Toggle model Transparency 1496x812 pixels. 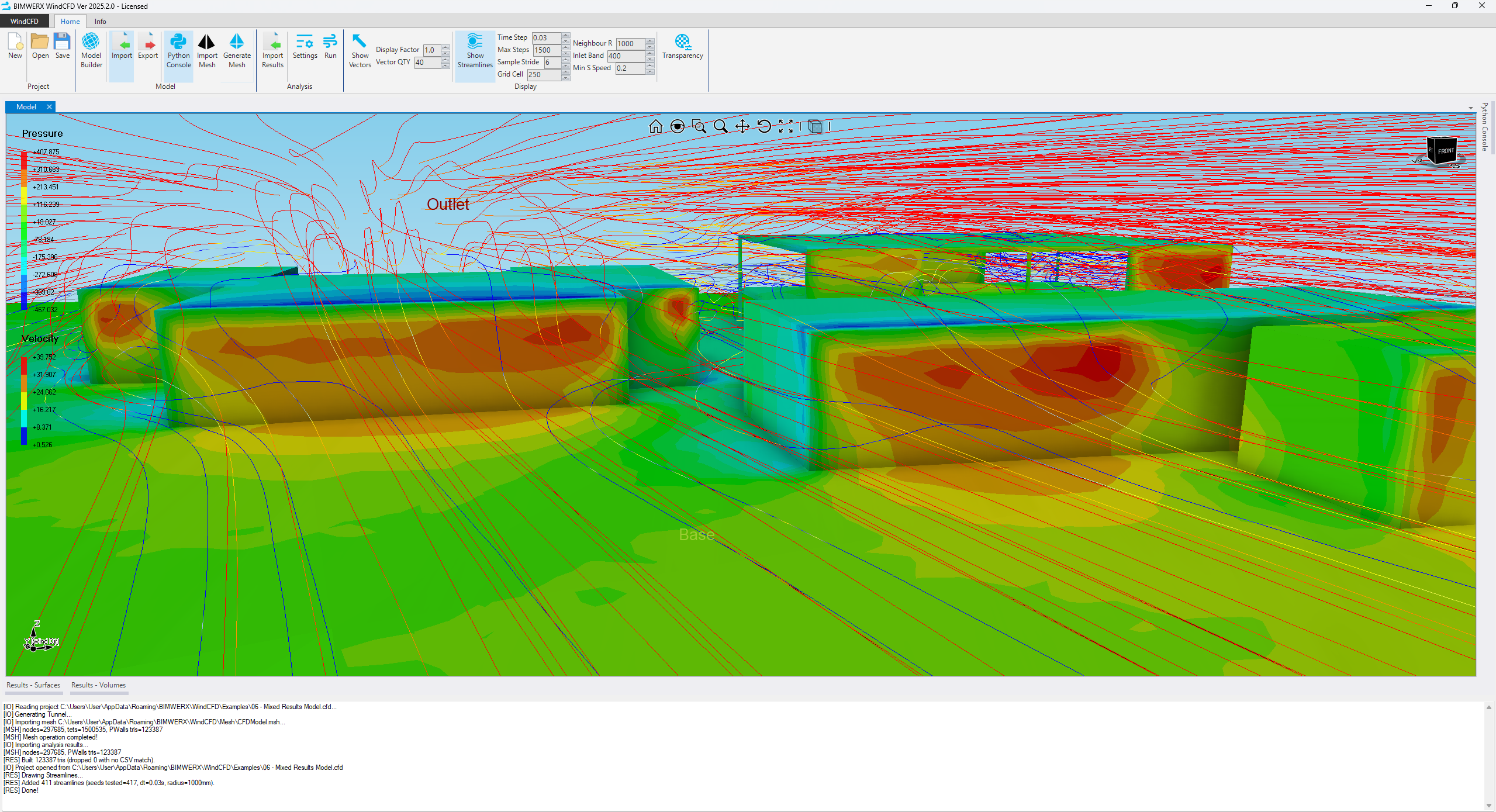(682, 46)
